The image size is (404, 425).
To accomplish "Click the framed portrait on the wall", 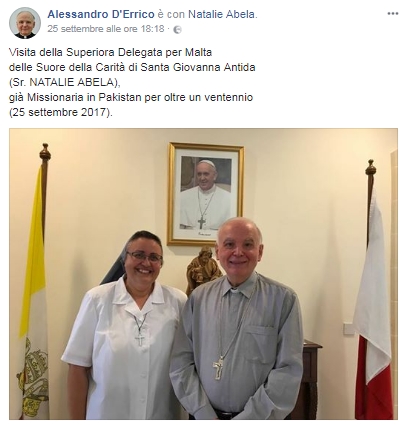I will point(206,194).
